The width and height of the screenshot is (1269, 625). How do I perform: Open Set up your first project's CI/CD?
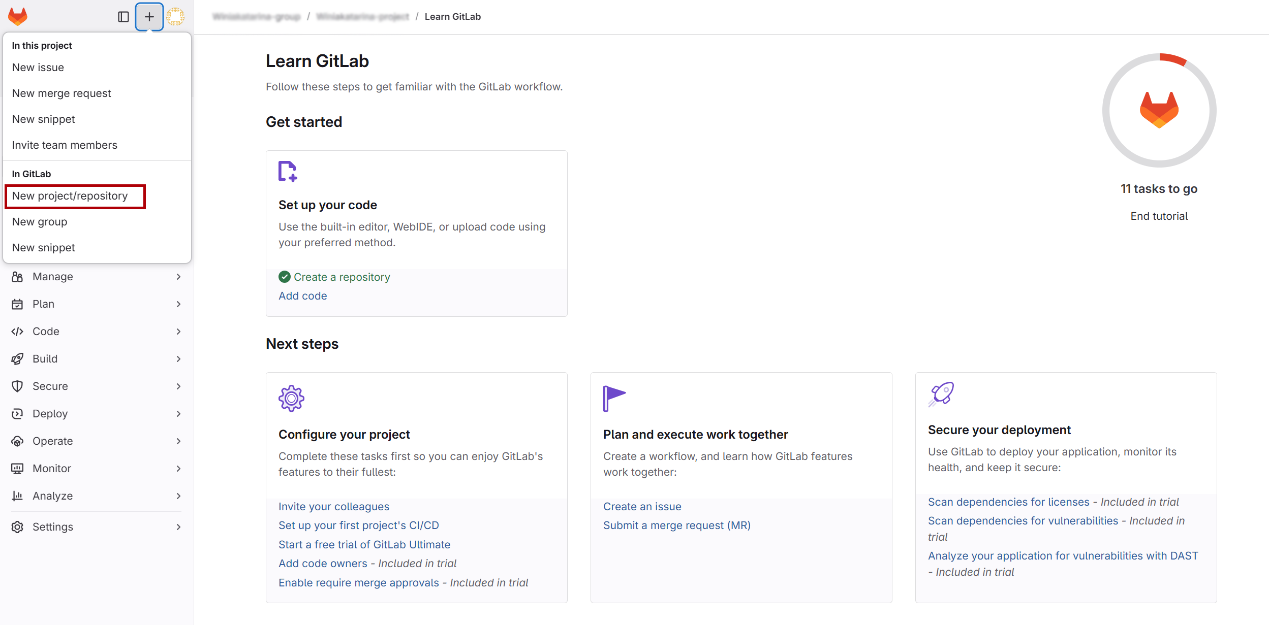tap(358, 525)
